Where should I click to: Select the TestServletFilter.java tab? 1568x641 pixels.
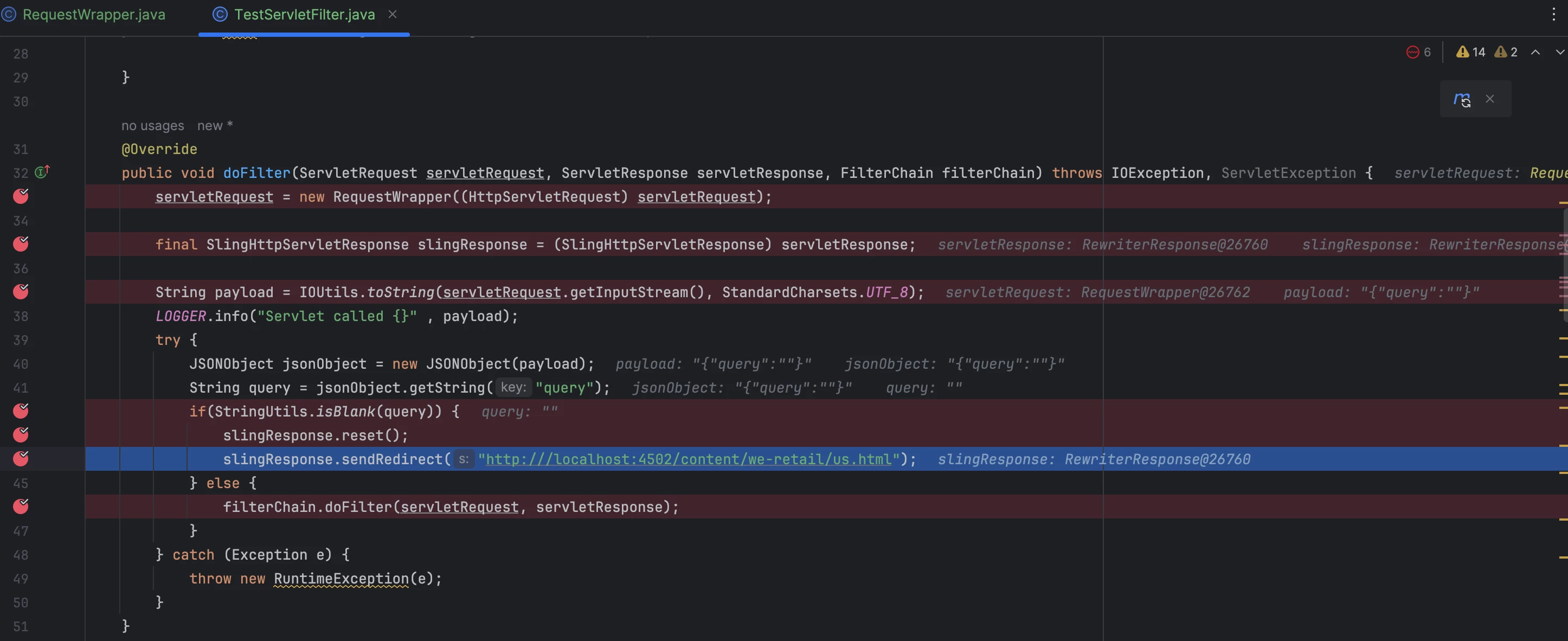(x=304, y=15)
